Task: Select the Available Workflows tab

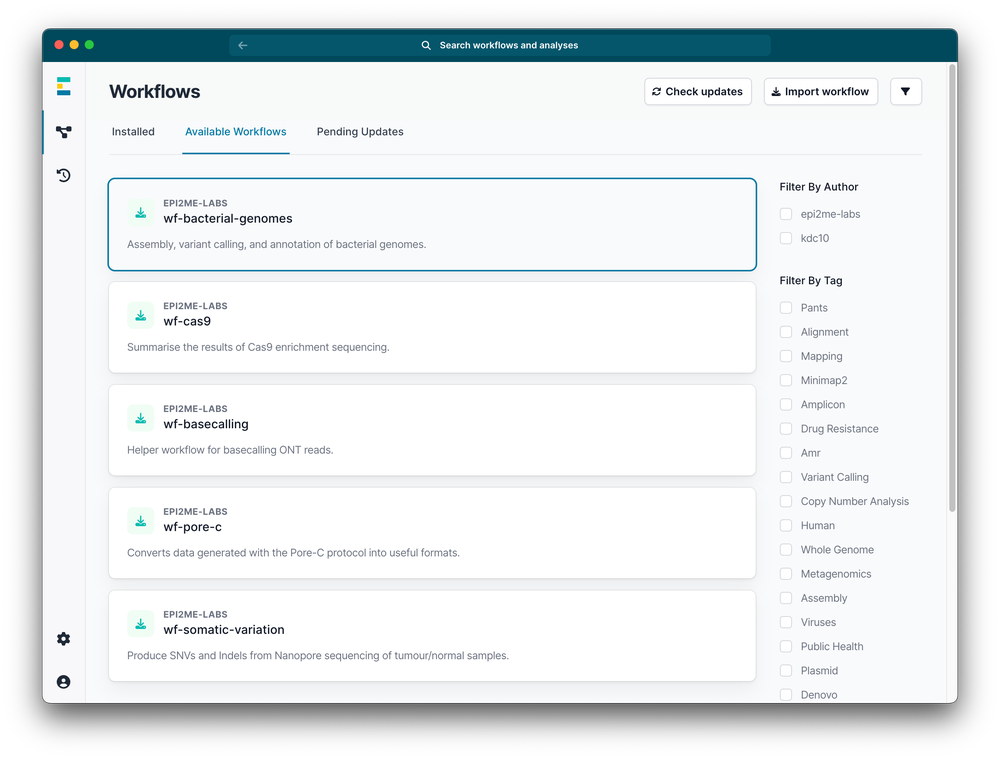Action: point(235,131)
